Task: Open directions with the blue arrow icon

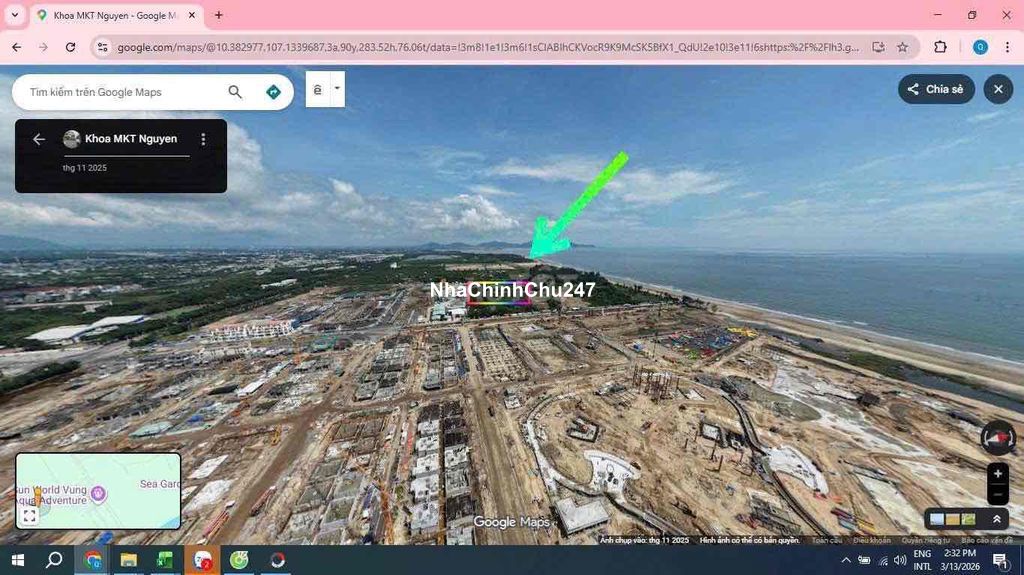Action: pyautogui.click(x=273, y=92)
